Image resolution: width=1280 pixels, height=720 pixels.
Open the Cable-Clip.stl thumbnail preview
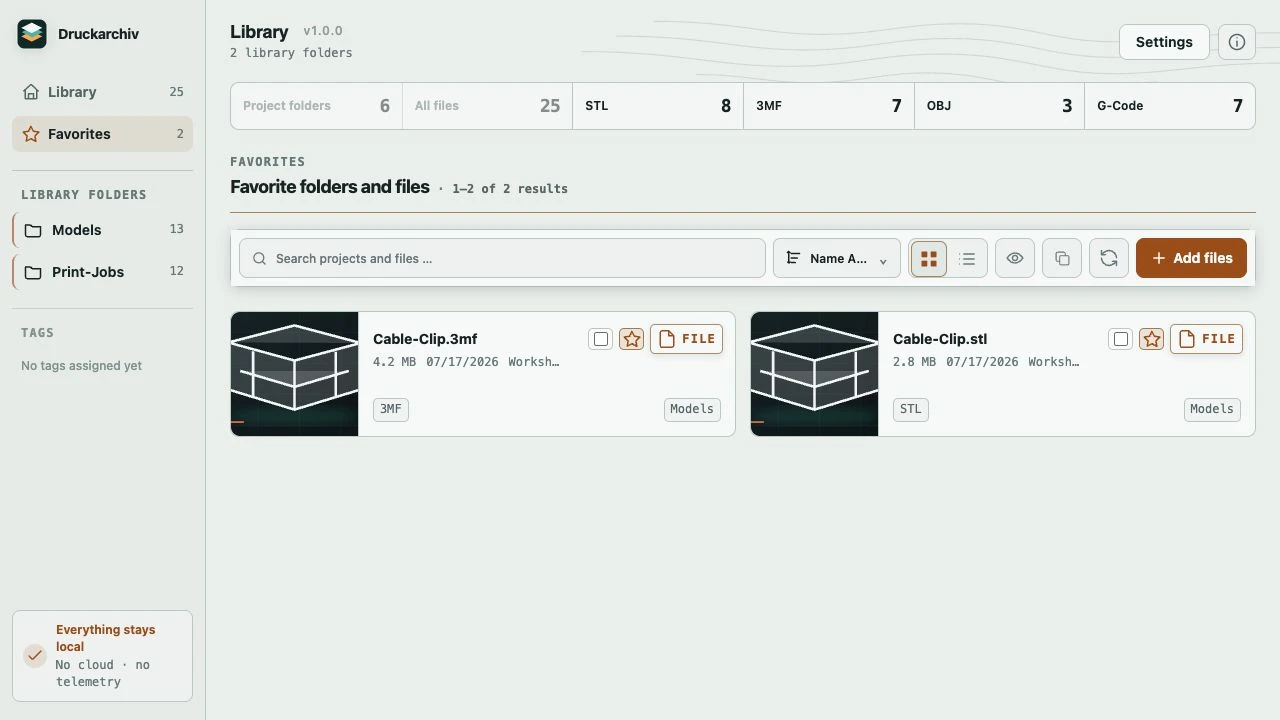[815, 374]
